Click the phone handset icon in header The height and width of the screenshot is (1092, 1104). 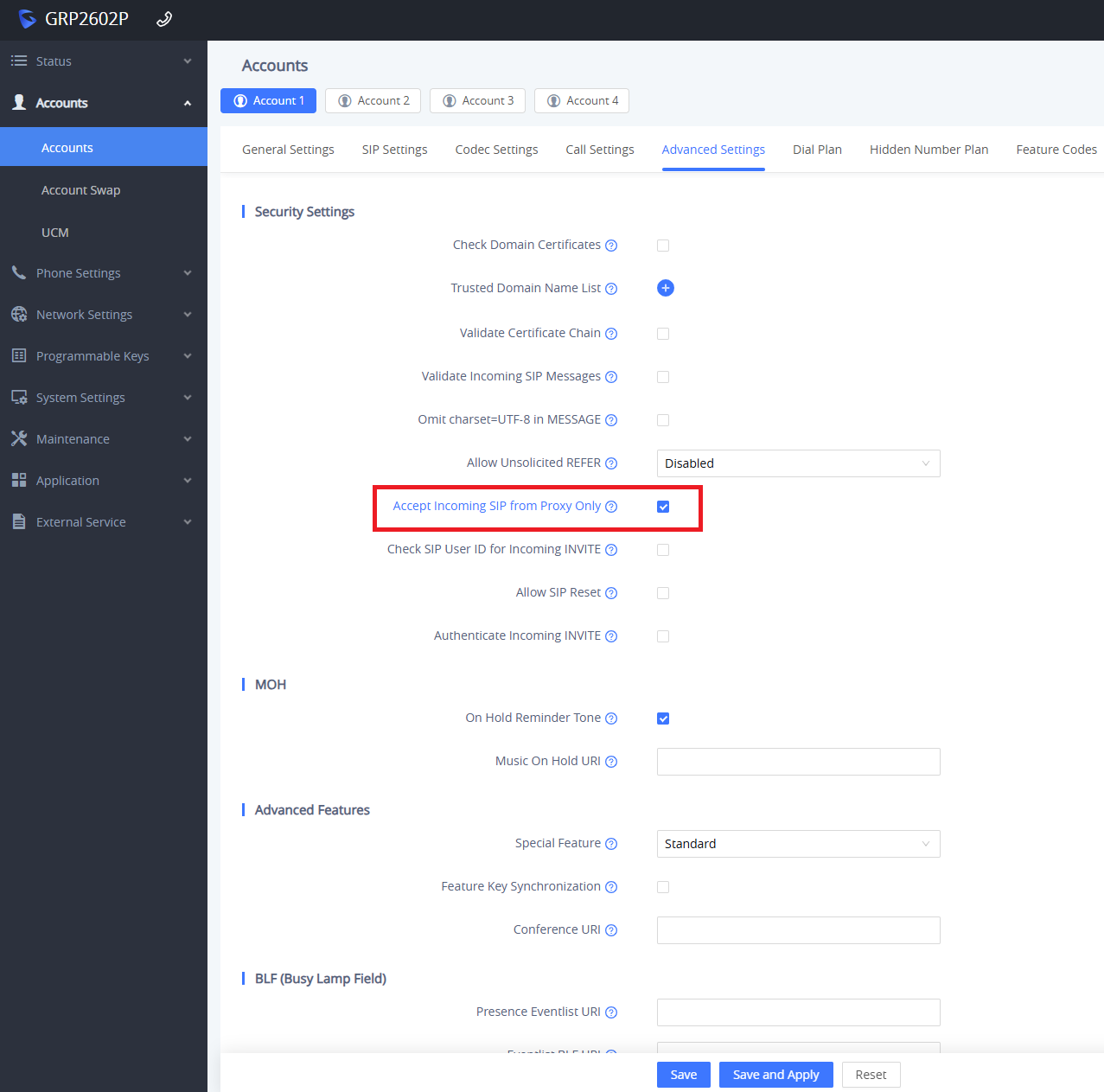point(163,19)
